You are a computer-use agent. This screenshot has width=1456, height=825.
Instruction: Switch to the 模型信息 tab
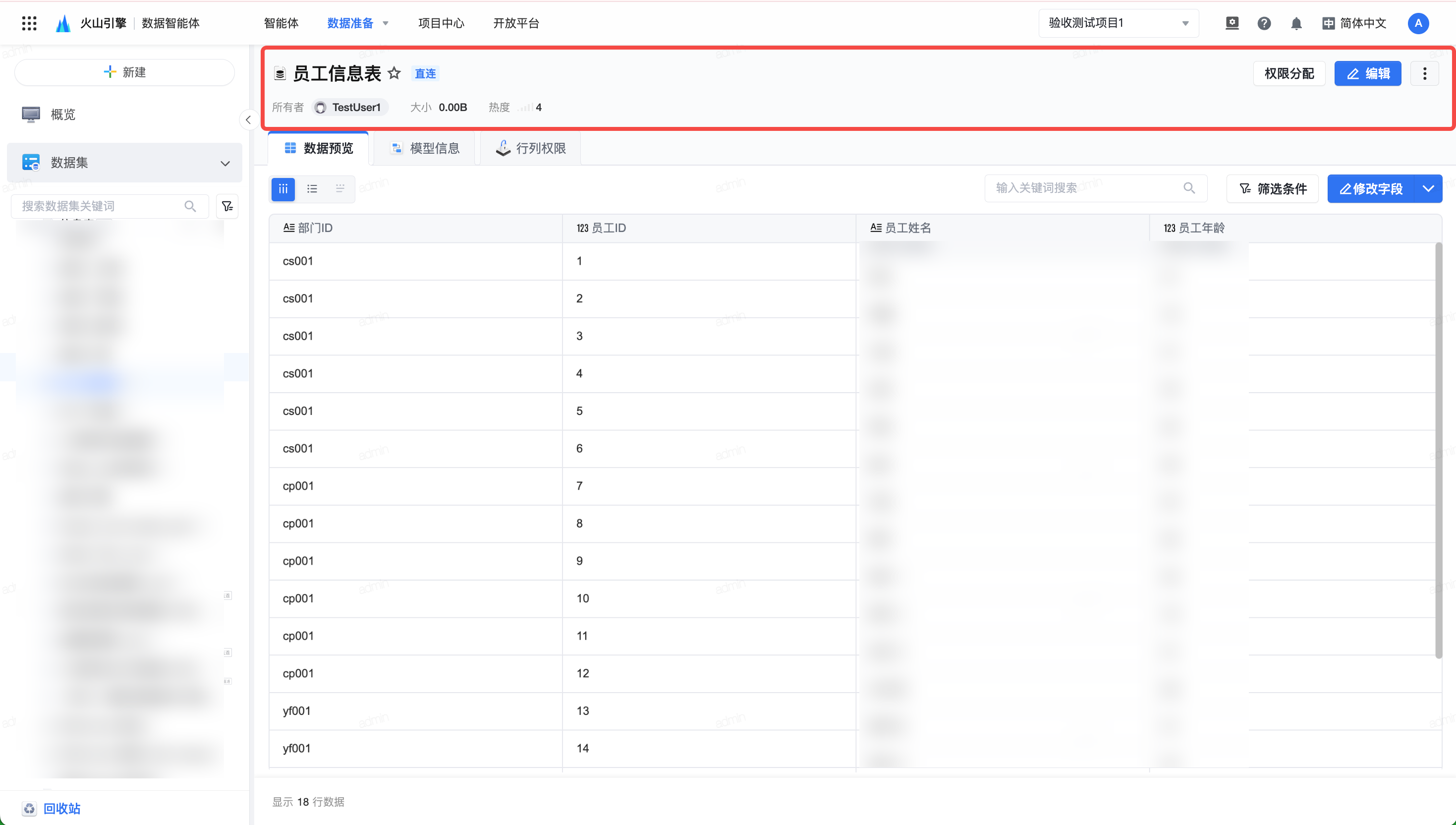425,148
